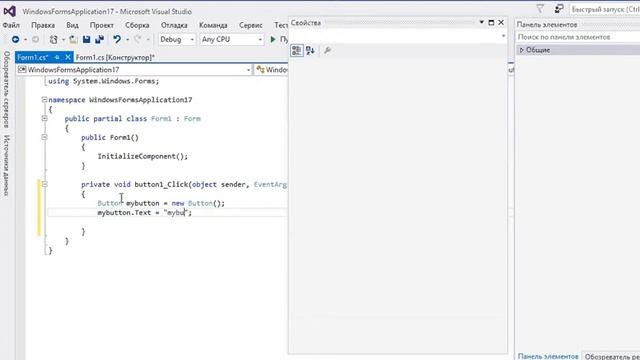
Task: Open the Проект menu
Action: tap(102, 25)
